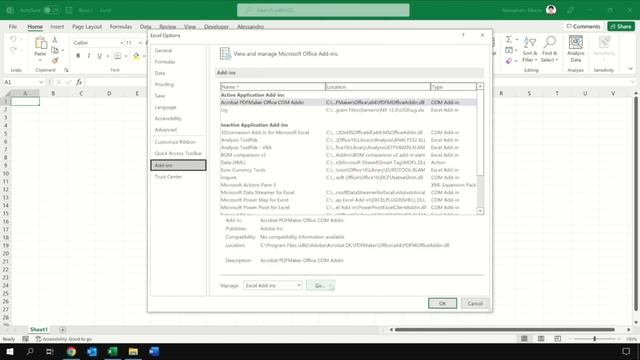Screen dimensions: 640x360
Task: Expand the Paste options arrow
Action: point(40,60)
